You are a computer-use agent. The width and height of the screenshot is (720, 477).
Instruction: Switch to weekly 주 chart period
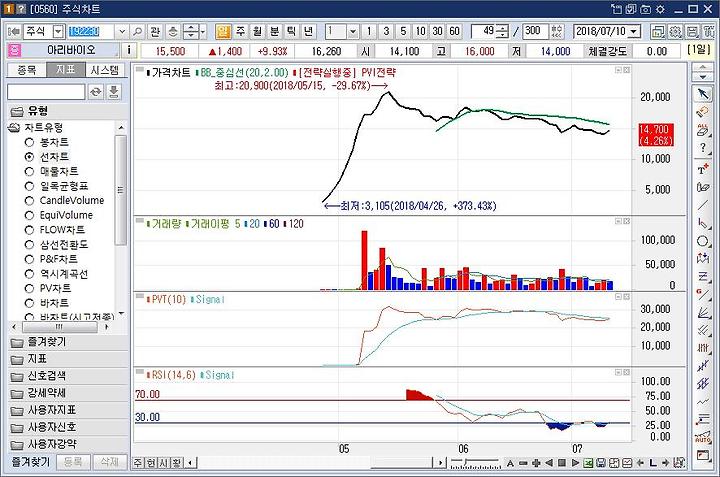[x=240, y=31]
